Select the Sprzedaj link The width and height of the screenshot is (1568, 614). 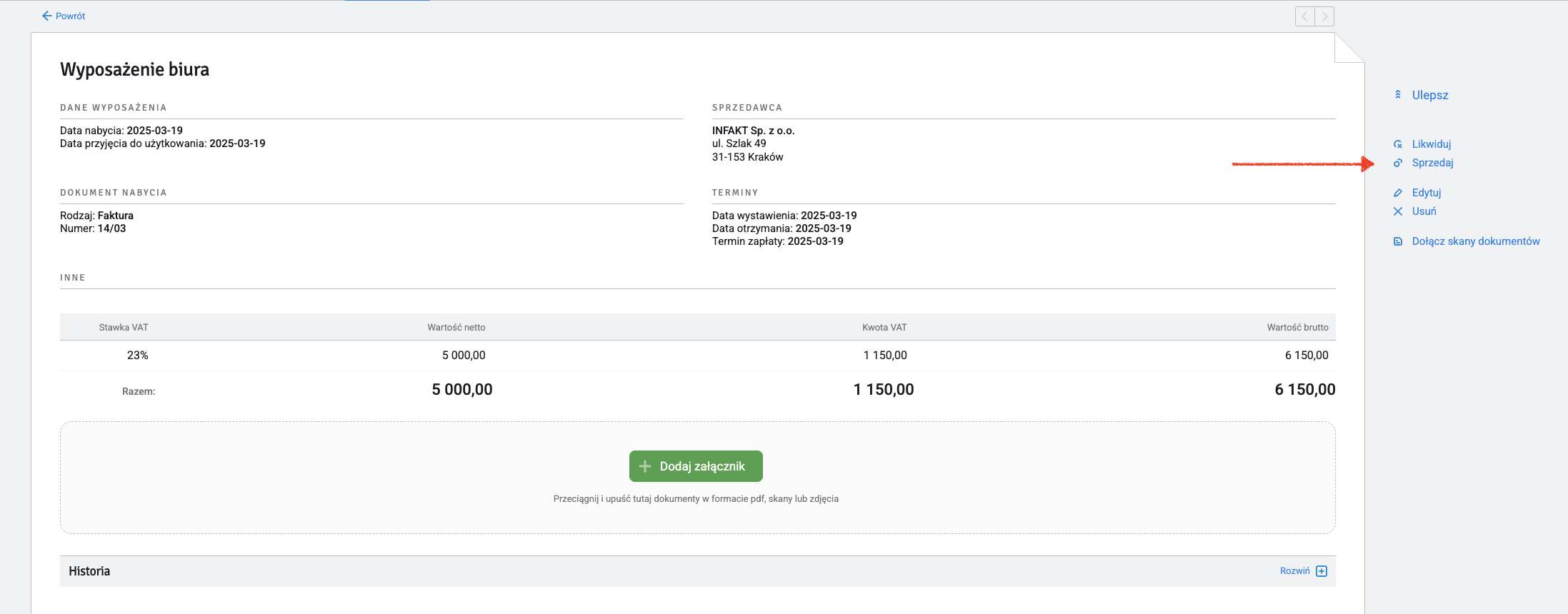(1433, 163)
